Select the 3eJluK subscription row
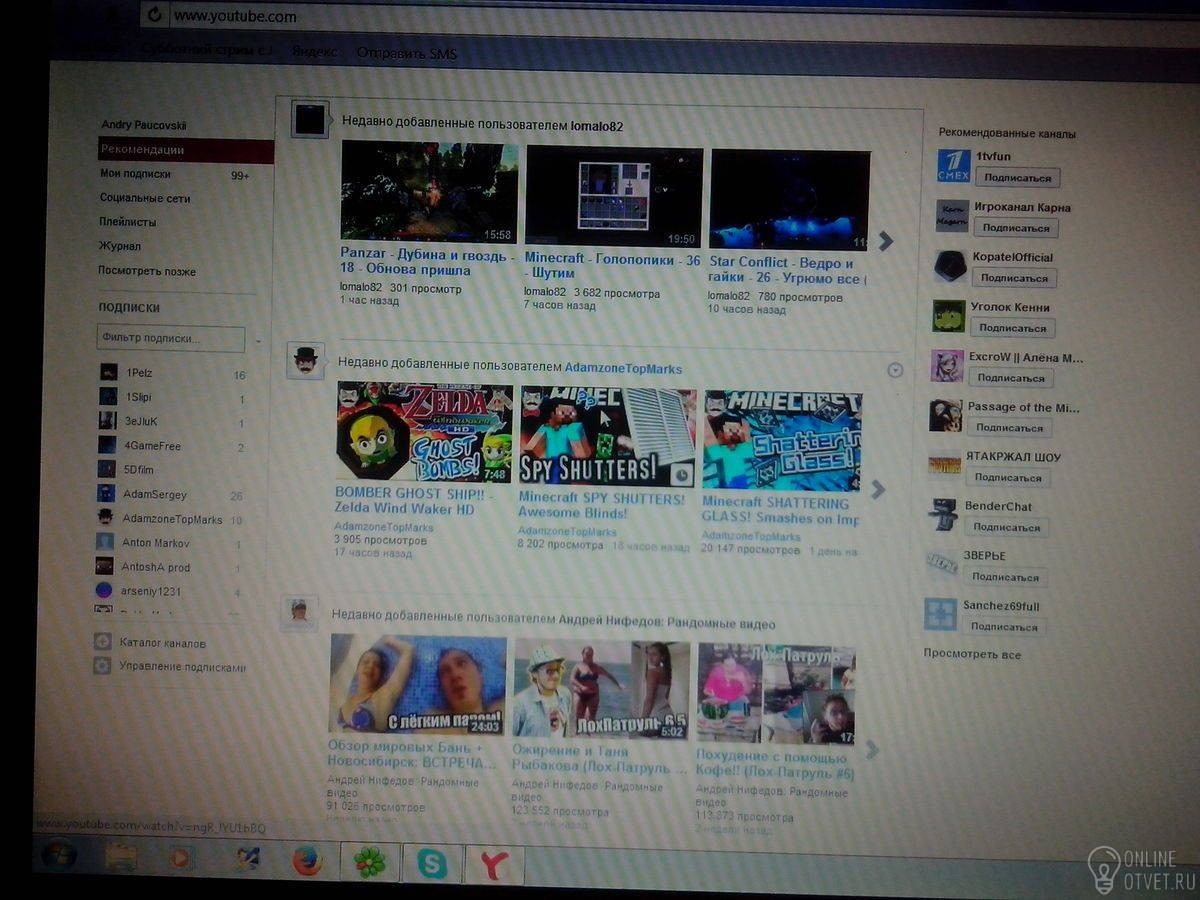 (172, 422)
